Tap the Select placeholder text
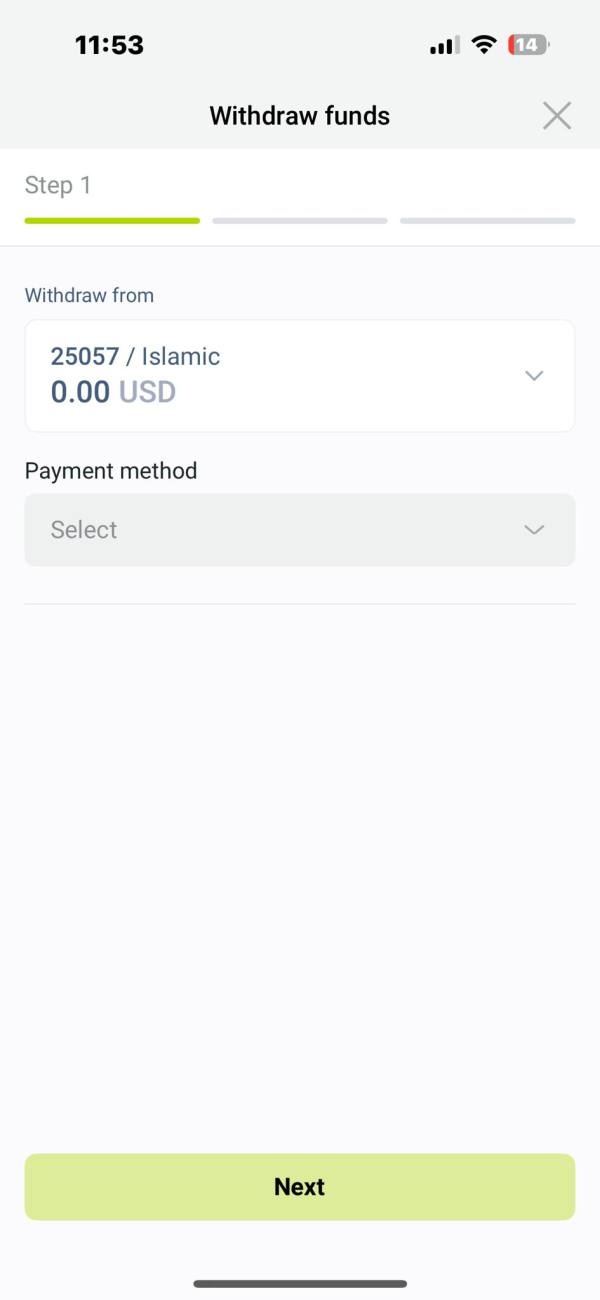The image size is (600, 1300). coord(84,530)
